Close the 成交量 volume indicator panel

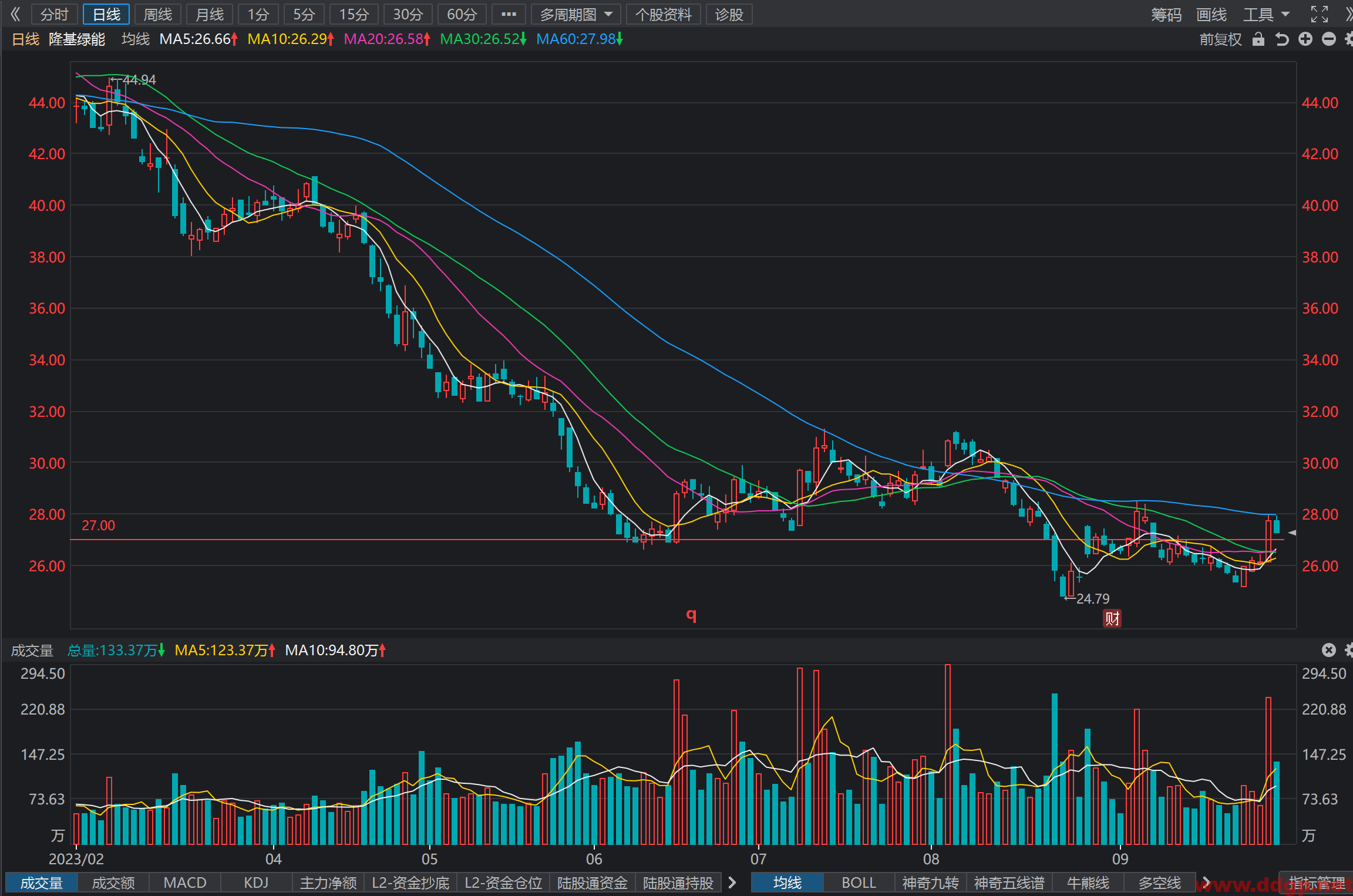(1329, 650)
